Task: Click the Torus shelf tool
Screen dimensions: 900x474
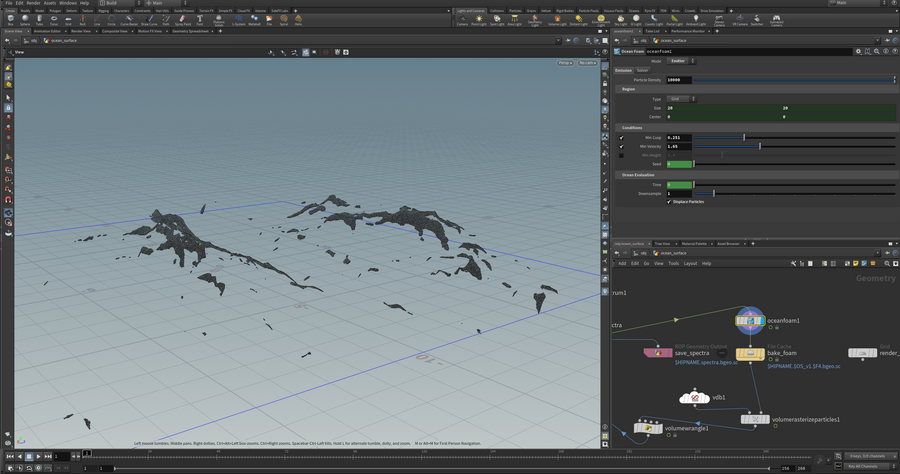Action: pyautogui.click(x=54, y=19)
